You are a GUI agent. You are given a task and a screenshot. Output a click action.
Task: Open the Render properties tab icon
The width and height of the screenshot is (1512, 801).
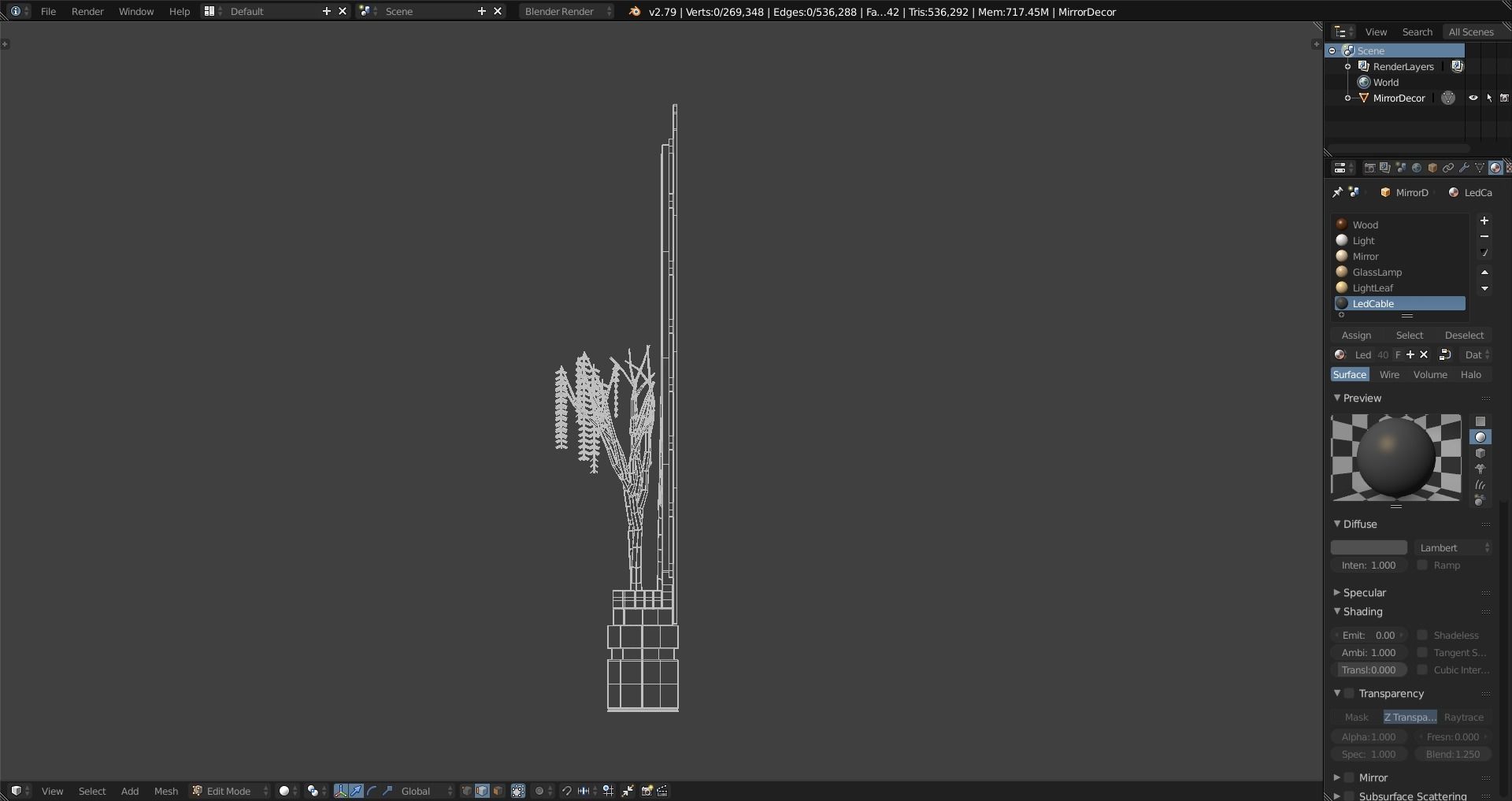coord(1369,168)
